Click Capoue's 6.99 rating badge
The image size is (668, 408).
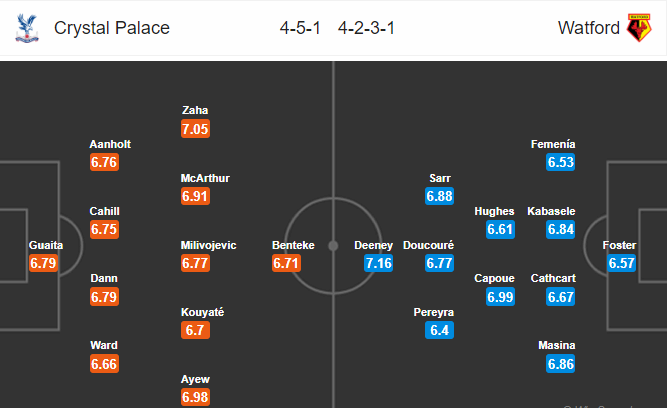coord(500,296)
